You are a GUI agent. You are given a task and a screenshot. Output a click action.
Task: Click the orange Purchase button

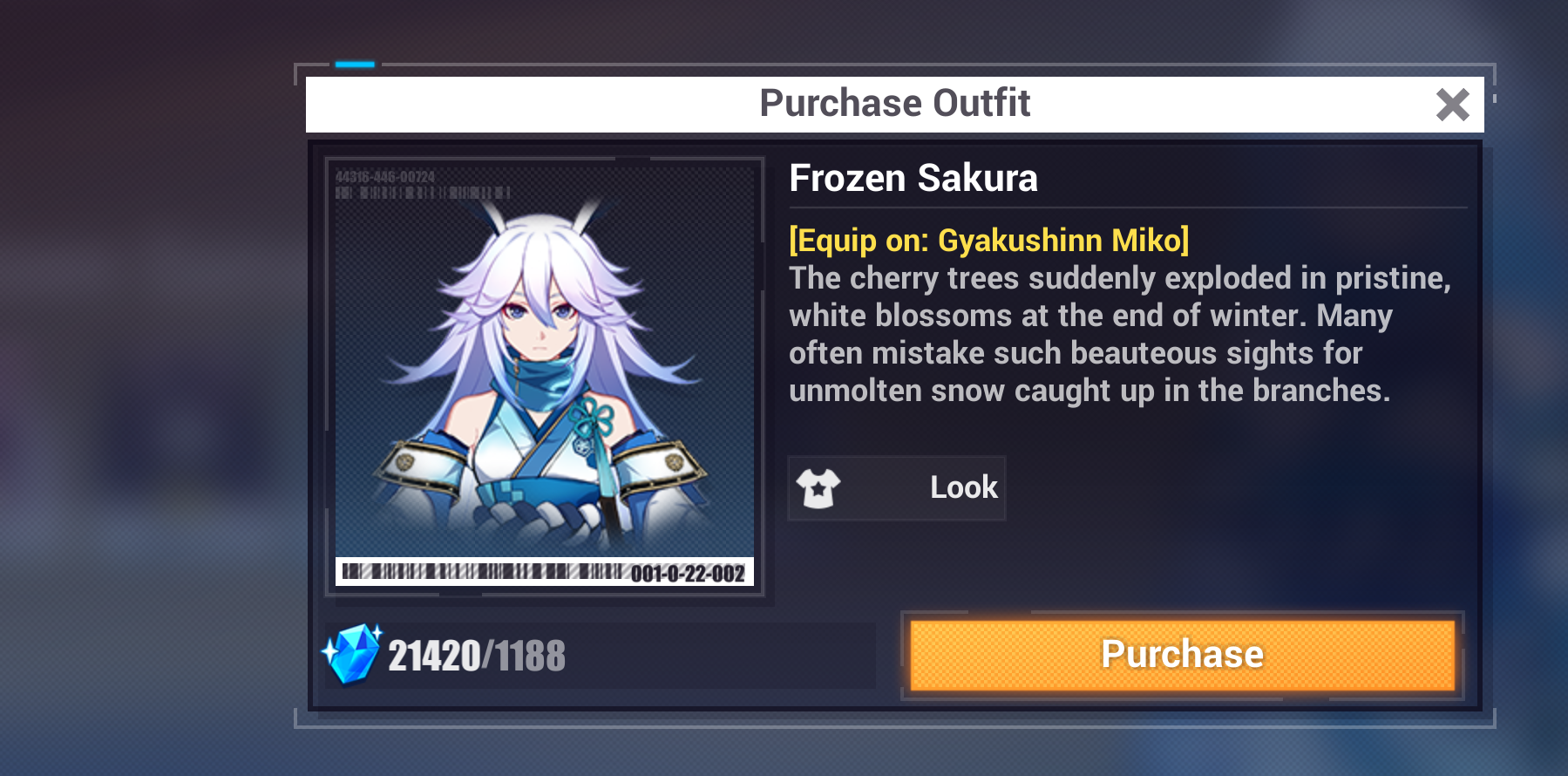tap(1183, 655)
